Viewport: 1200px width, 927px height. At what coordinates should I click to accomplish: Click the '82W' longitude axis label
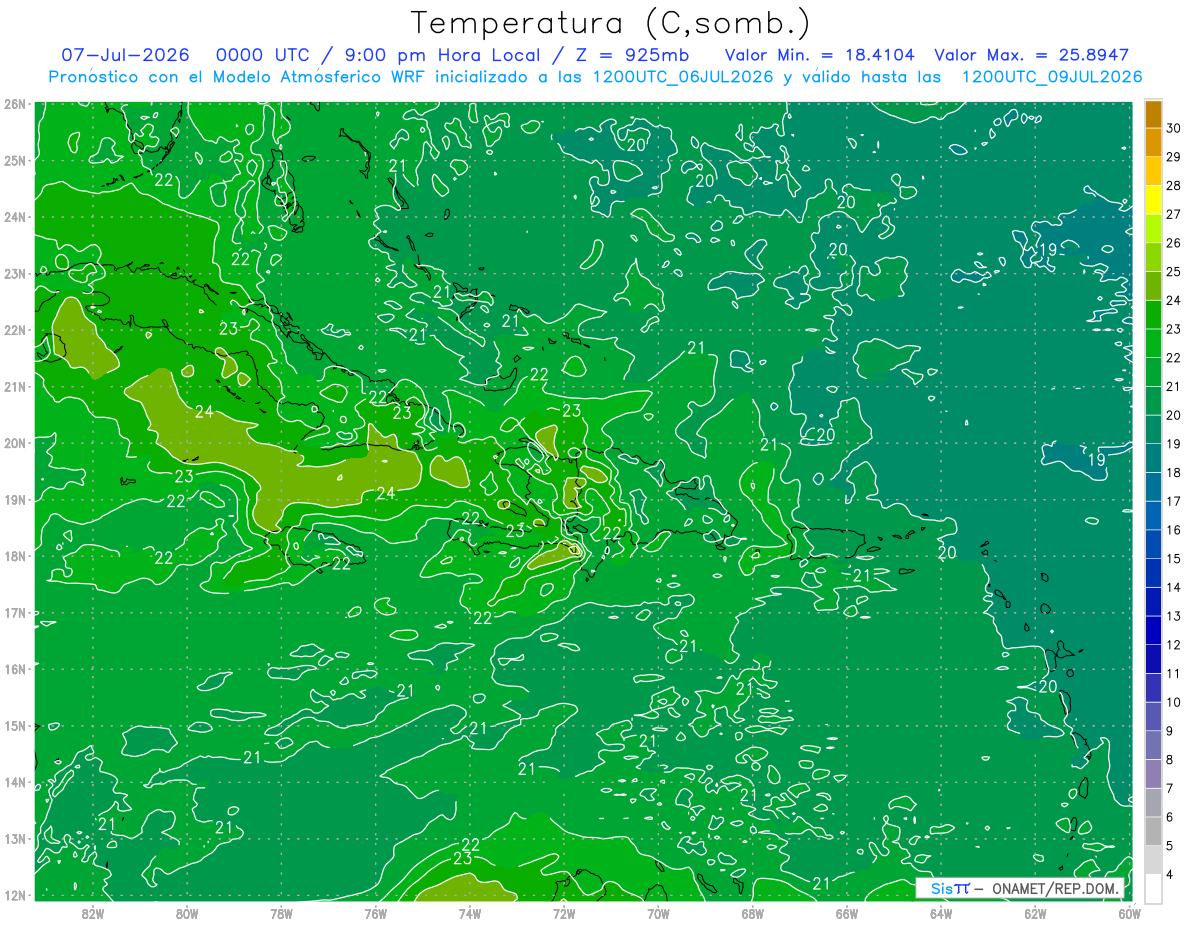(92, 912)
